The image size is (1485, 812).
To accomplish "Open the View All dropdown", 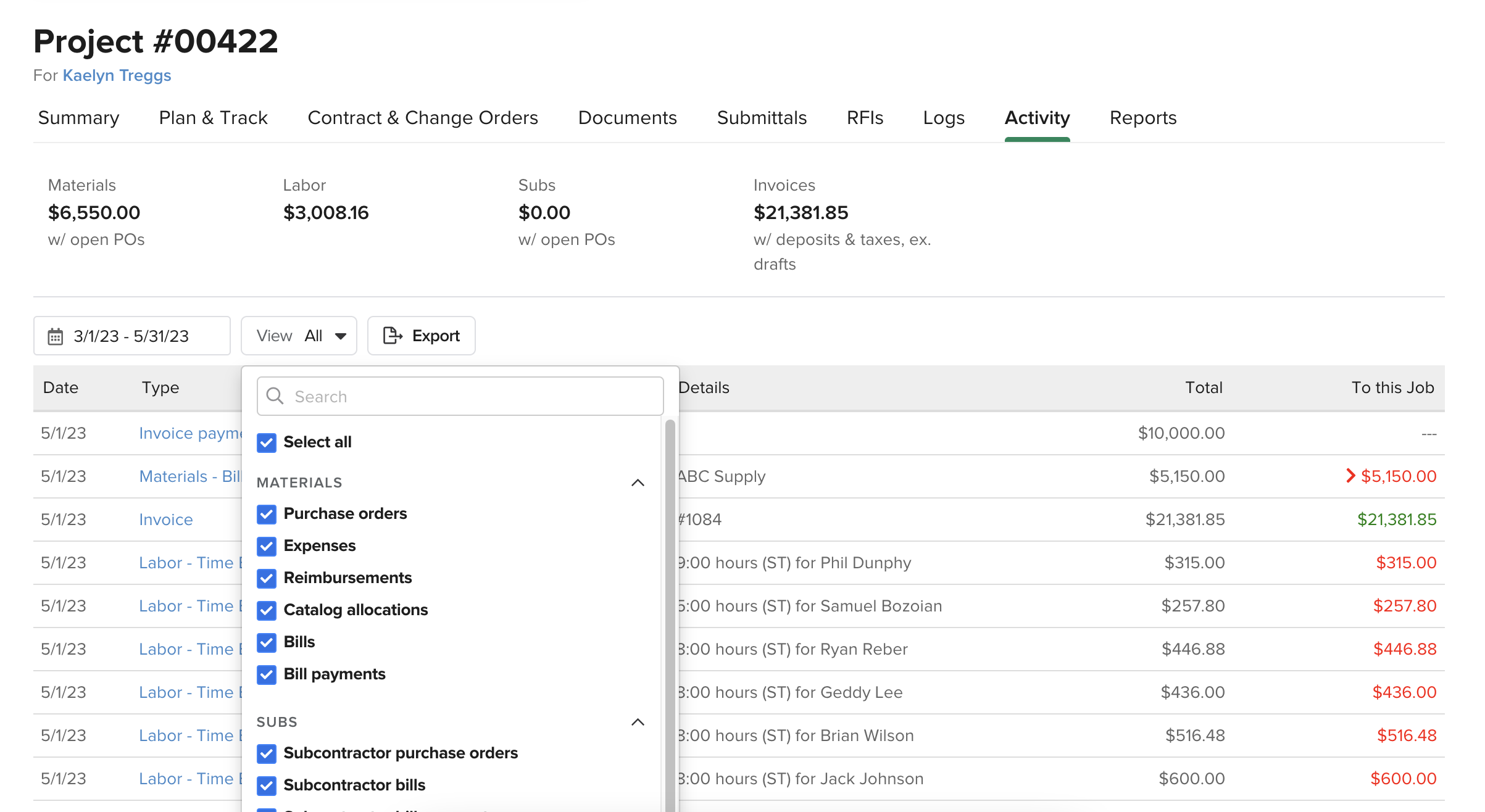I will pos(299,336).
